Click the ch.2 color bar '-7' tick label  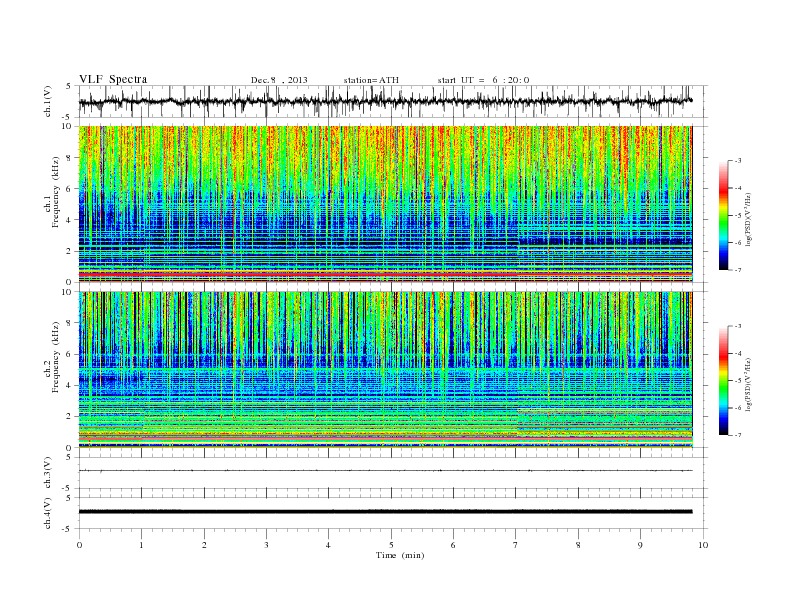coord(737,435)
